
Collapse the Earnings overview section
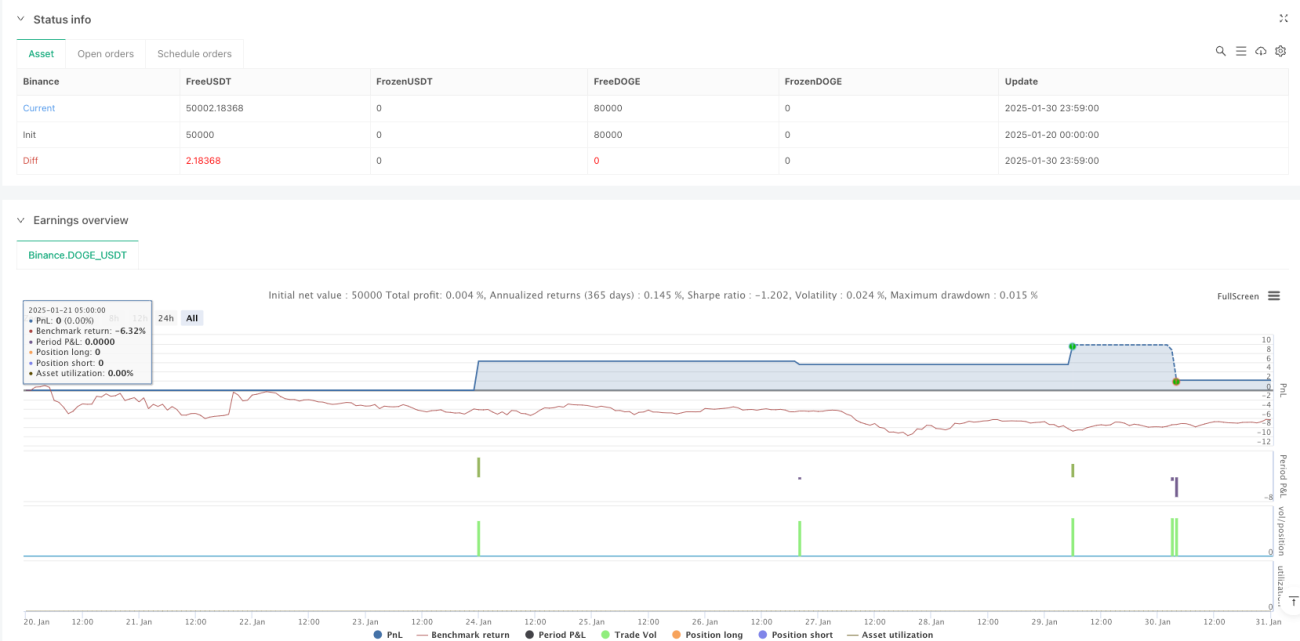[x=22, y=220]
